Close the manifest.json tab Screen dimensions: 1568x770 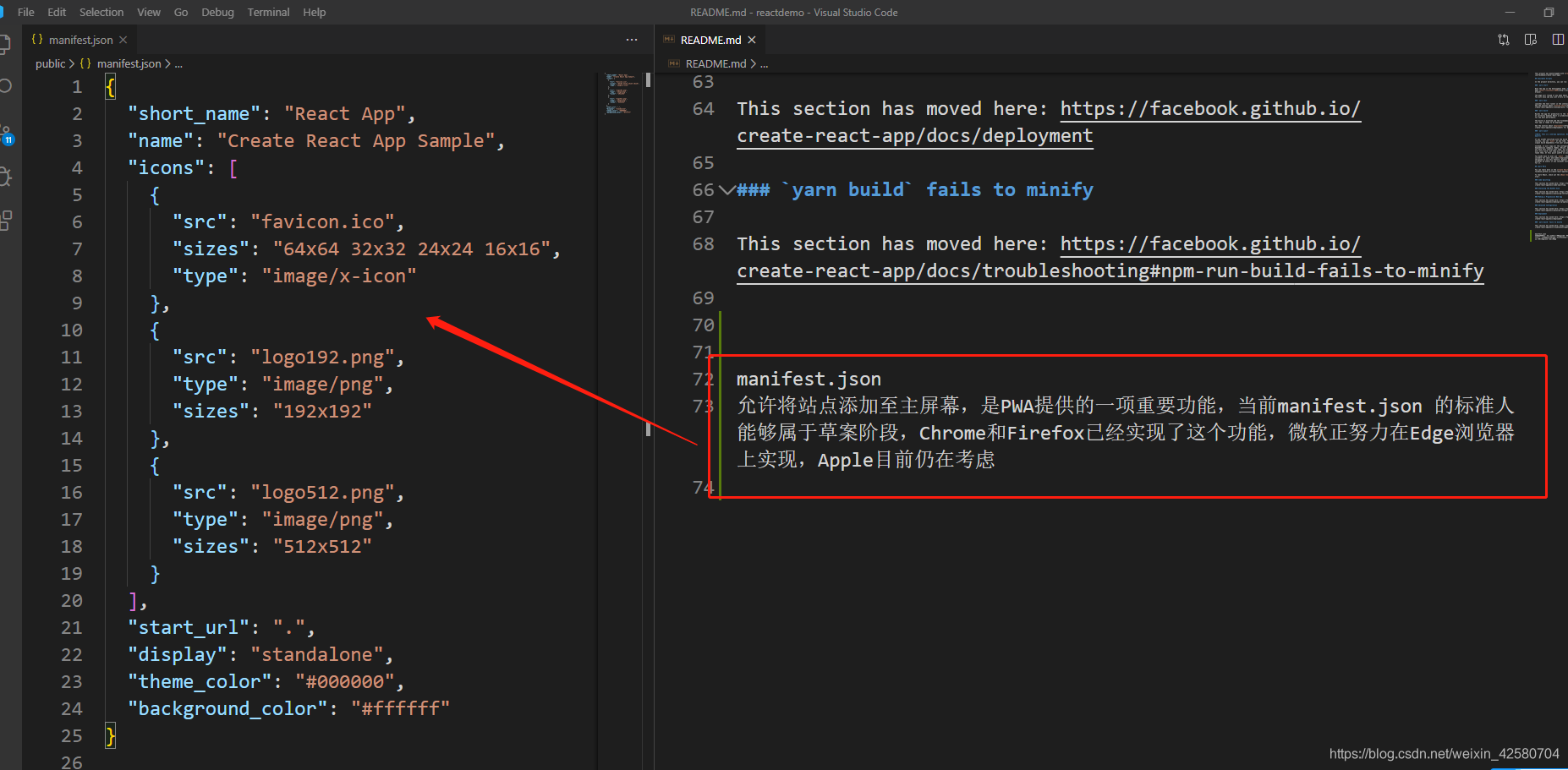pos(123,40)
